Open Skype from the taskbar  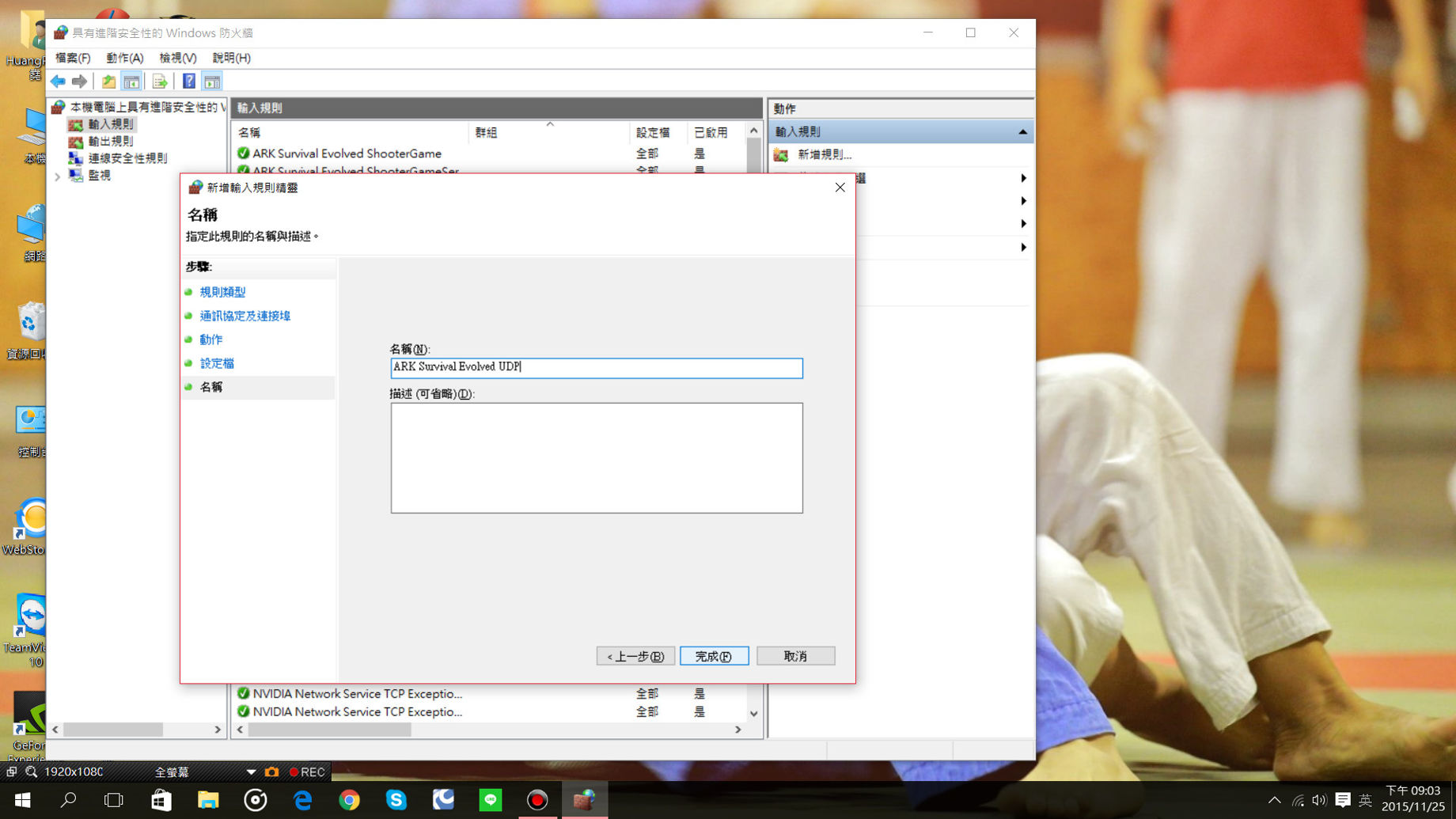coord(396,800)
